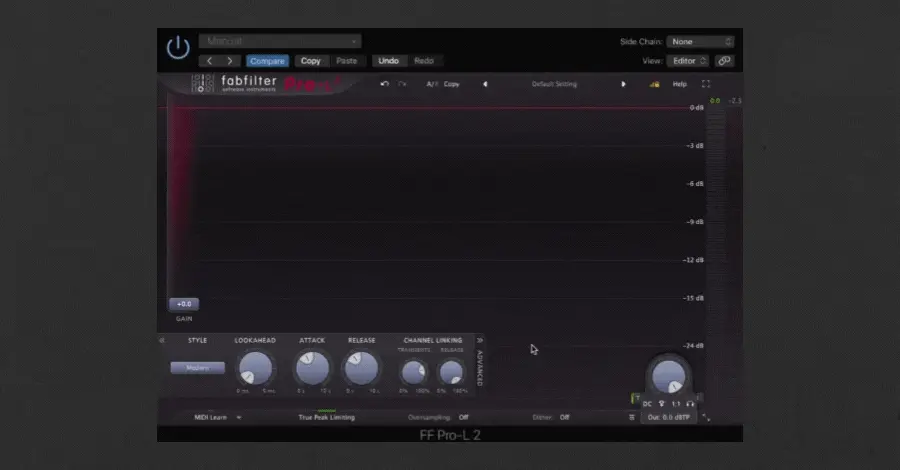Click the Channel Linking Transients knob
900x470 pixels.
pos(413,372)
